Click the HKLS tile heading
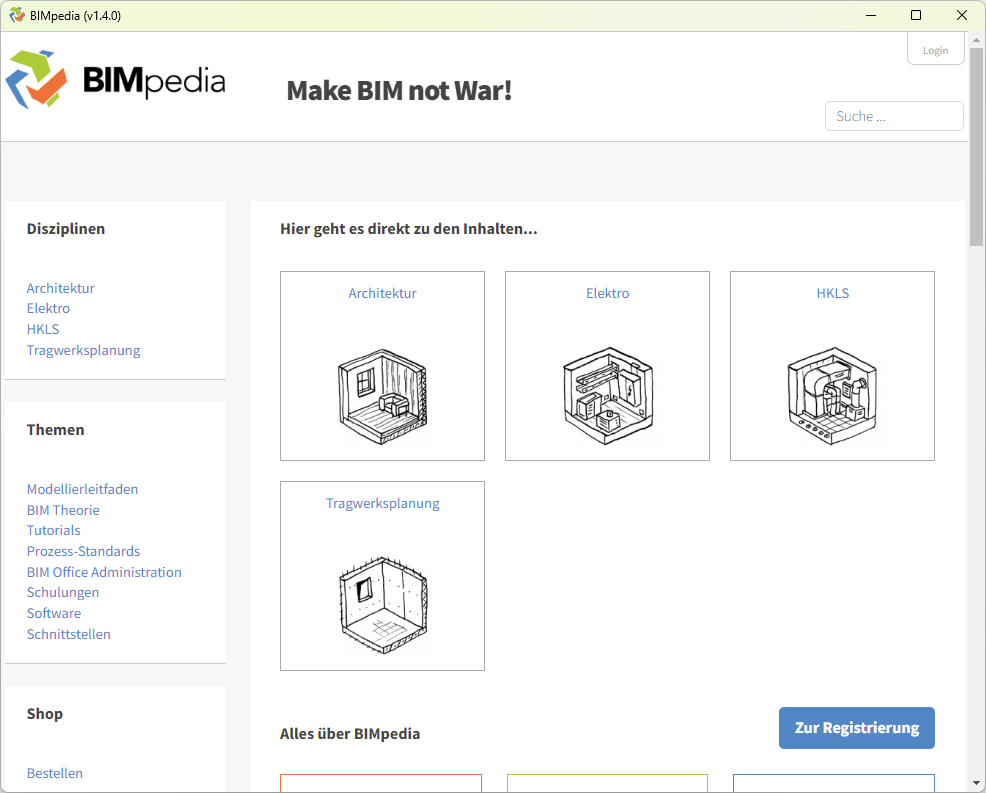986x793 pixels. point(832,293)
